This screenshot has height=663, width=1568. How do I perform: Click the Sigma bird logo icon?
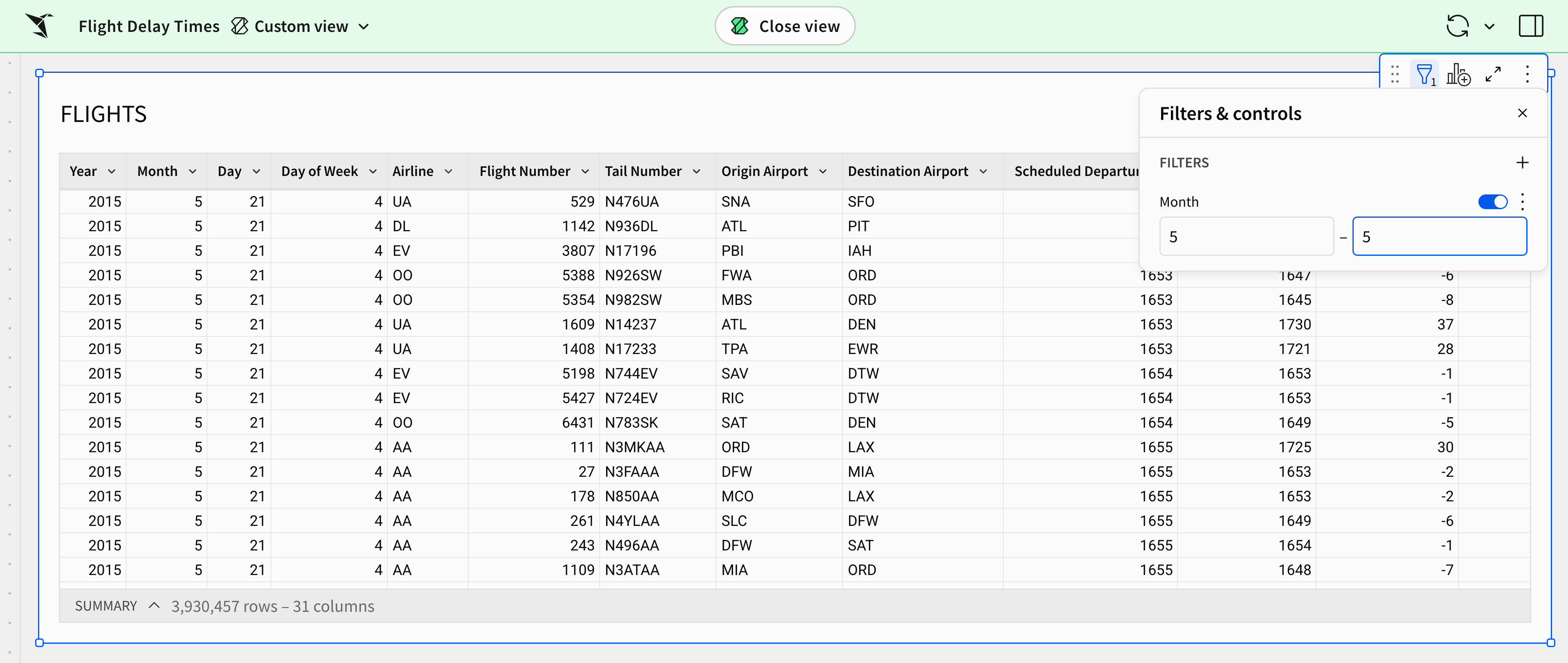tap(40, 26)
